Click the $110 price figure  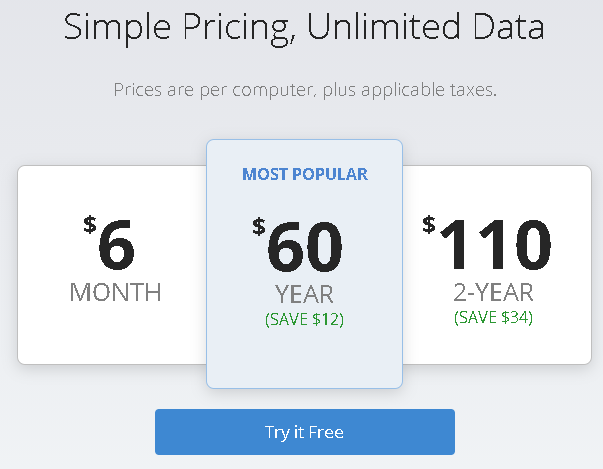(x=495, y=243)
